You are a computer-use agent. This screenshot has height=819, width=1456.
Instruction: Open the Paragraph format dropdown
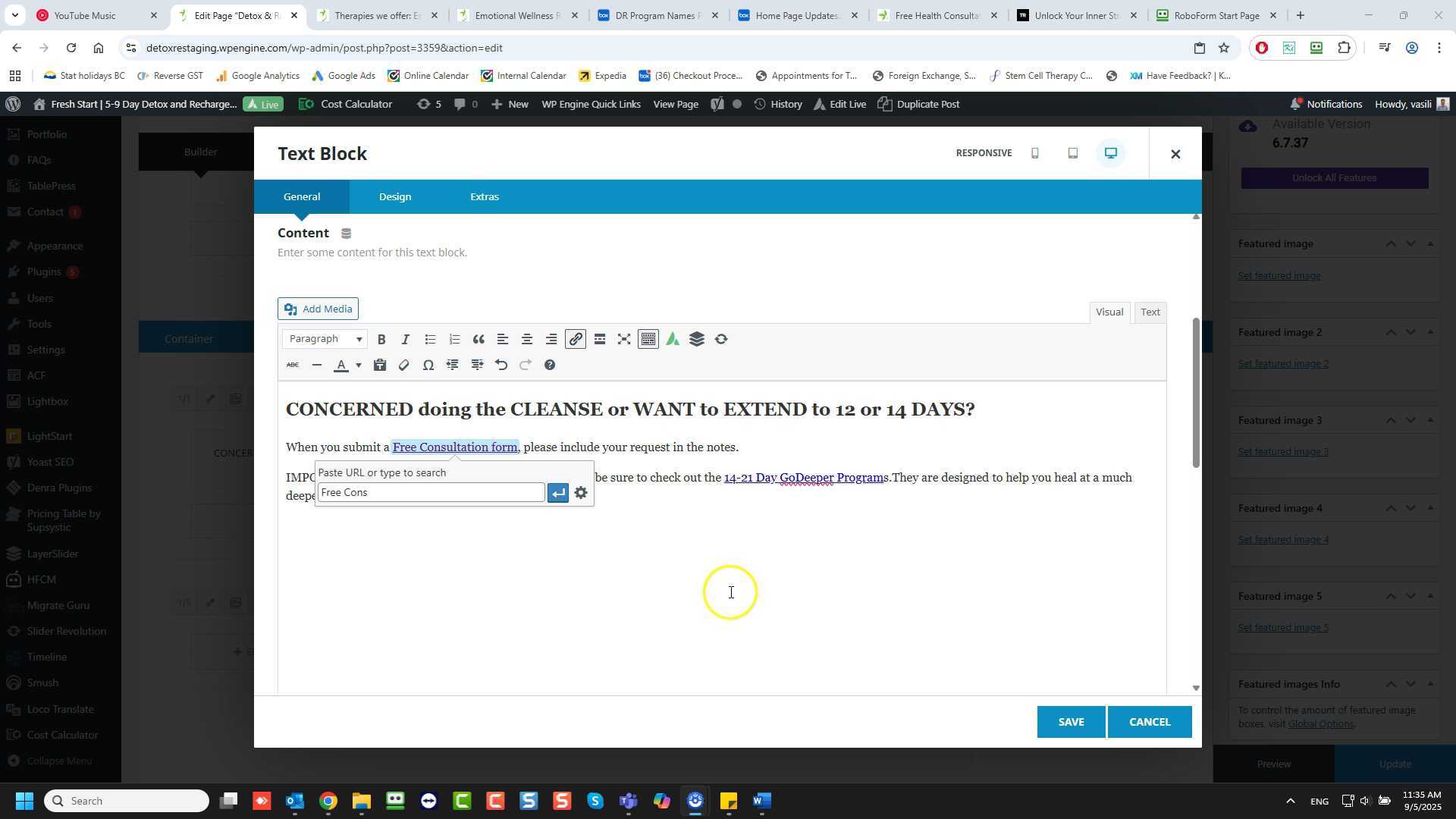coord(325,340)
